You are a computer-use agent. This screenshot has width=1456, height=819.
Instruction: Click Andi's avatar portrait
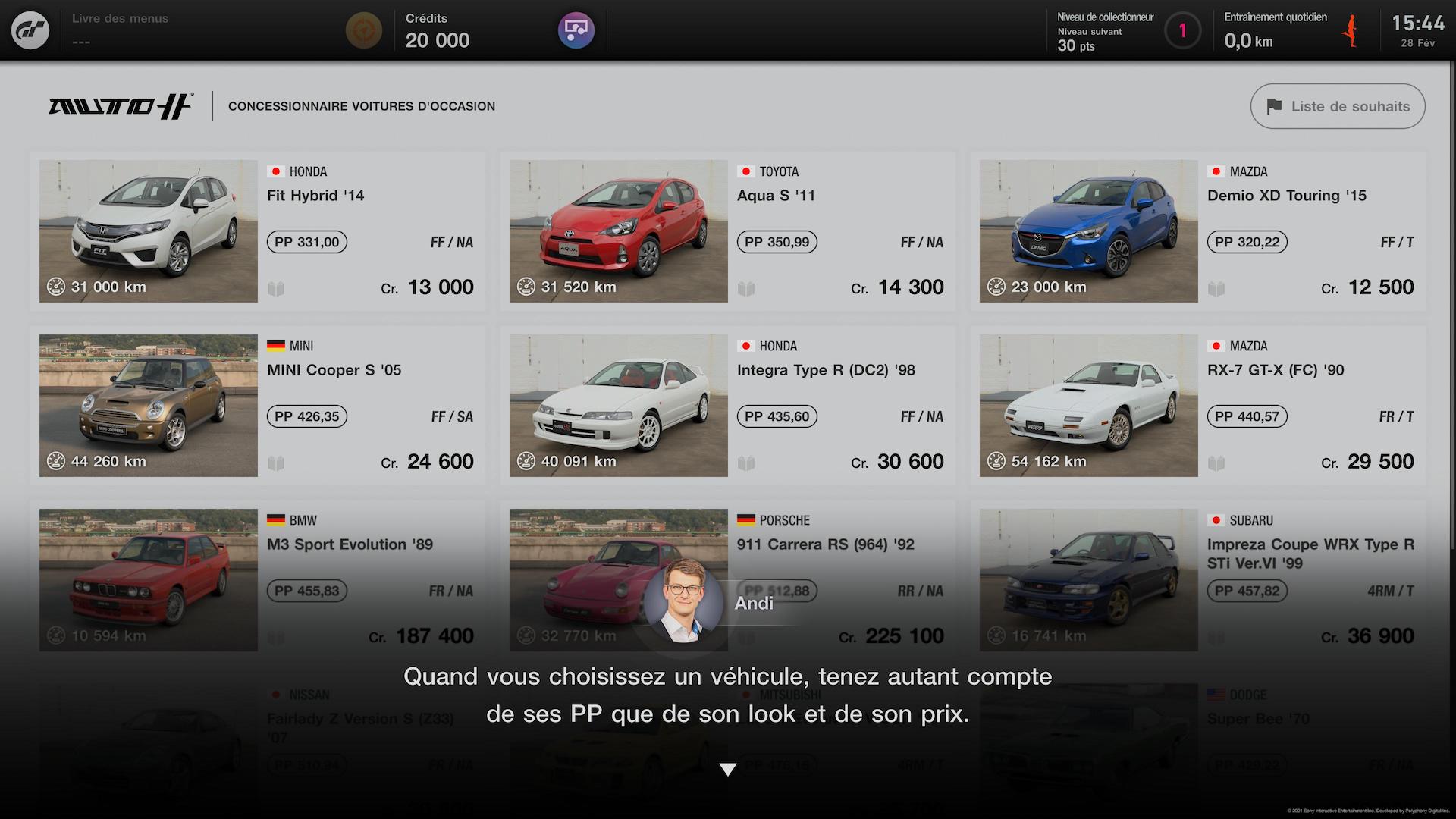(684, 601)
